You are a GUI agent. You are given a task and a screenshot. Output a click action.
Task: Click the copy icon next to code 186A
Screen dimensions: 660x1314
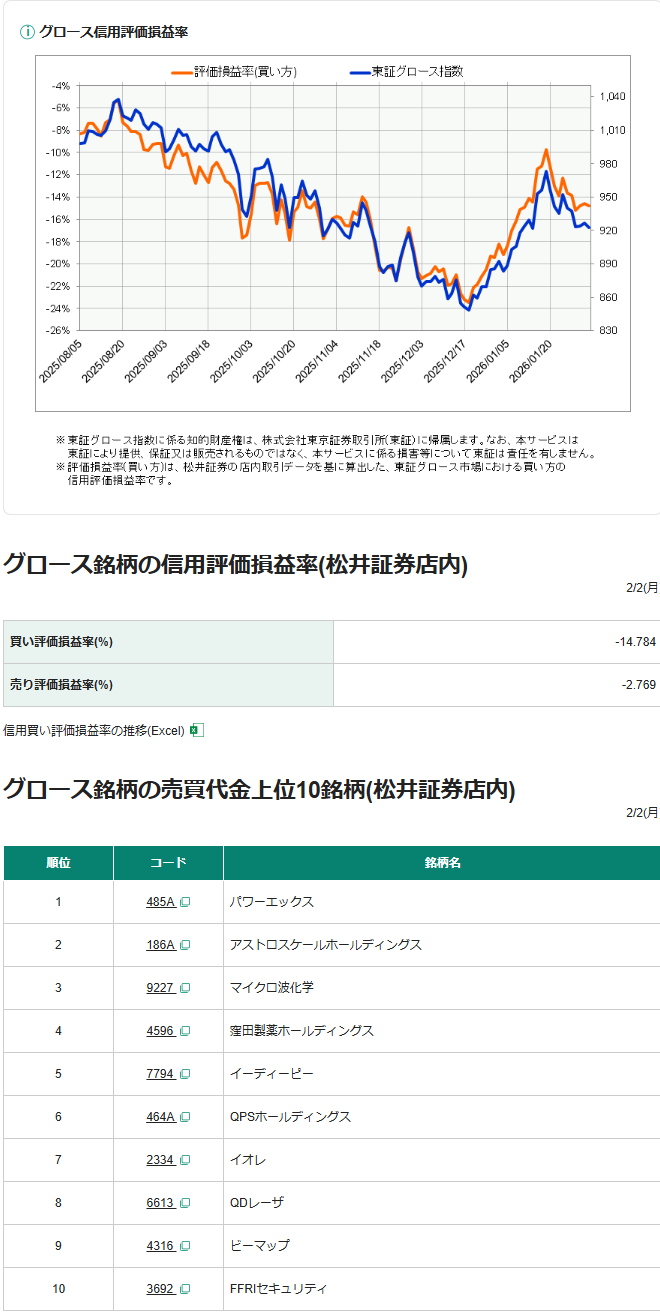tap(185, 945)
